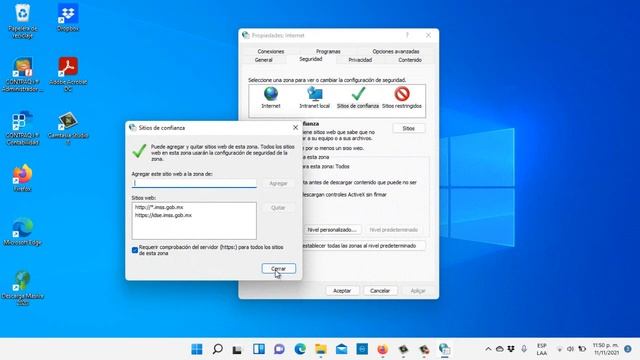Show hidden tray icons chevron

[x=488, y=349]
